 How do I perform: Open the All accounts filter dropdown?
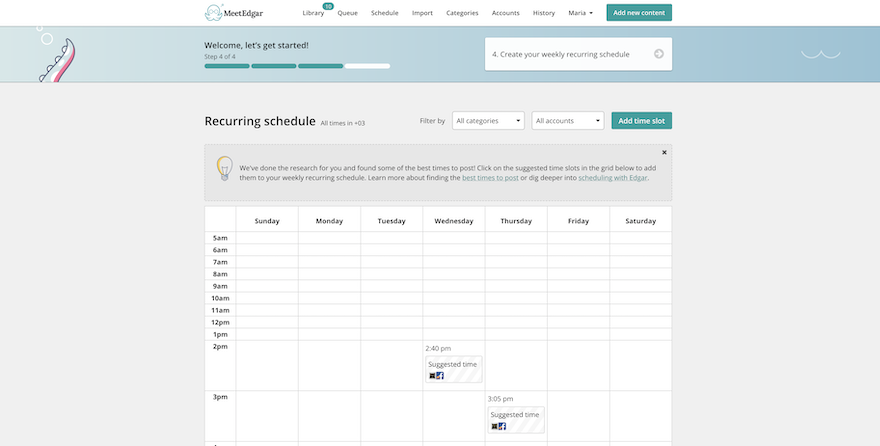click(x=568, y=121)
